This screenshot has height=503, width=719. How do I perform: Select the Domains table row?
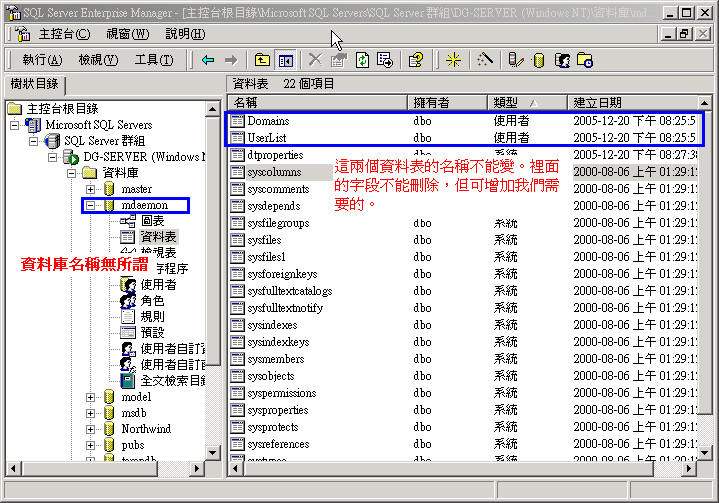click(x=268, y=121)
